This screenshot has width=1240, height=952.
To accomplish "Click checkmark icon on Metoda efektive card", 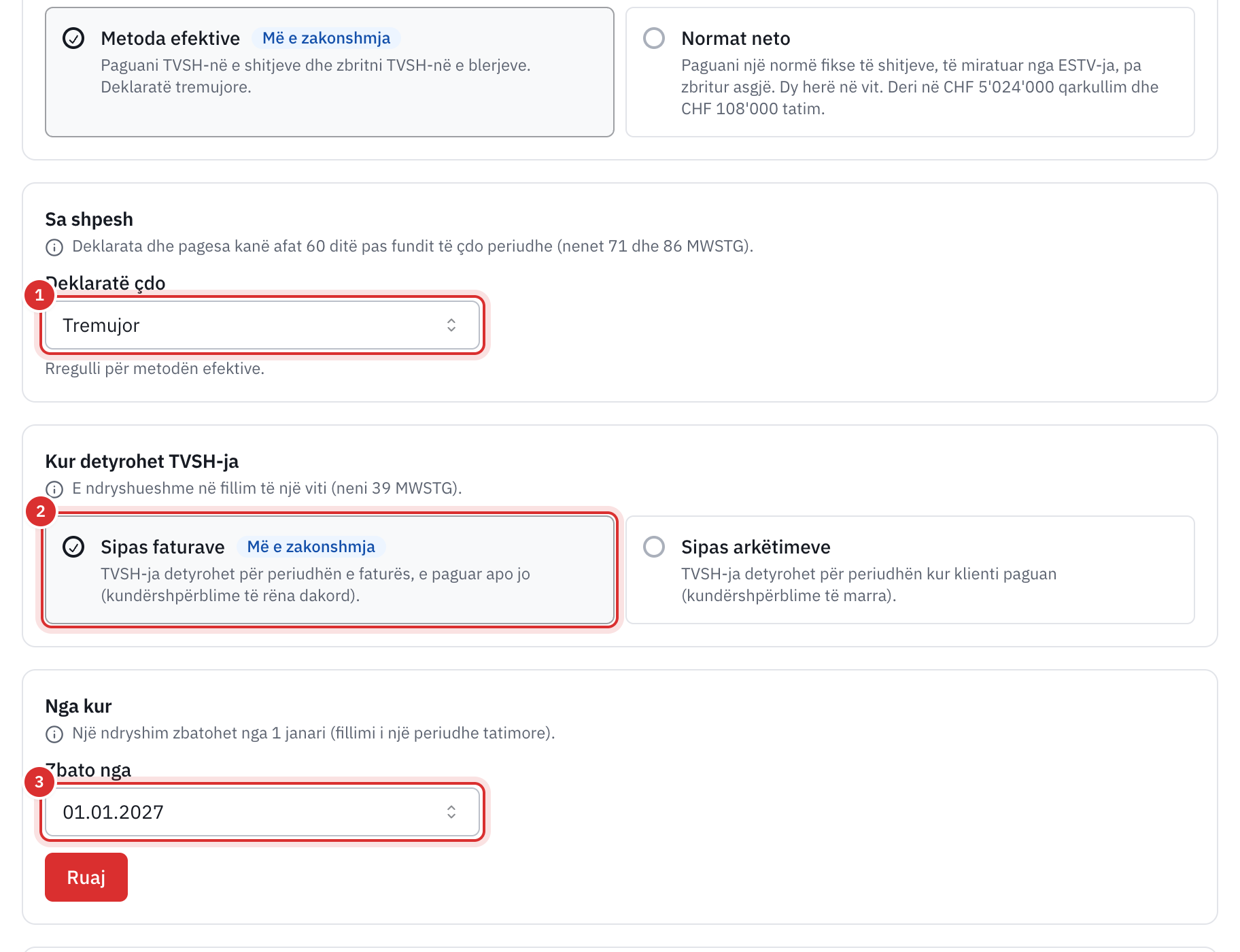I will coord(73,38).
